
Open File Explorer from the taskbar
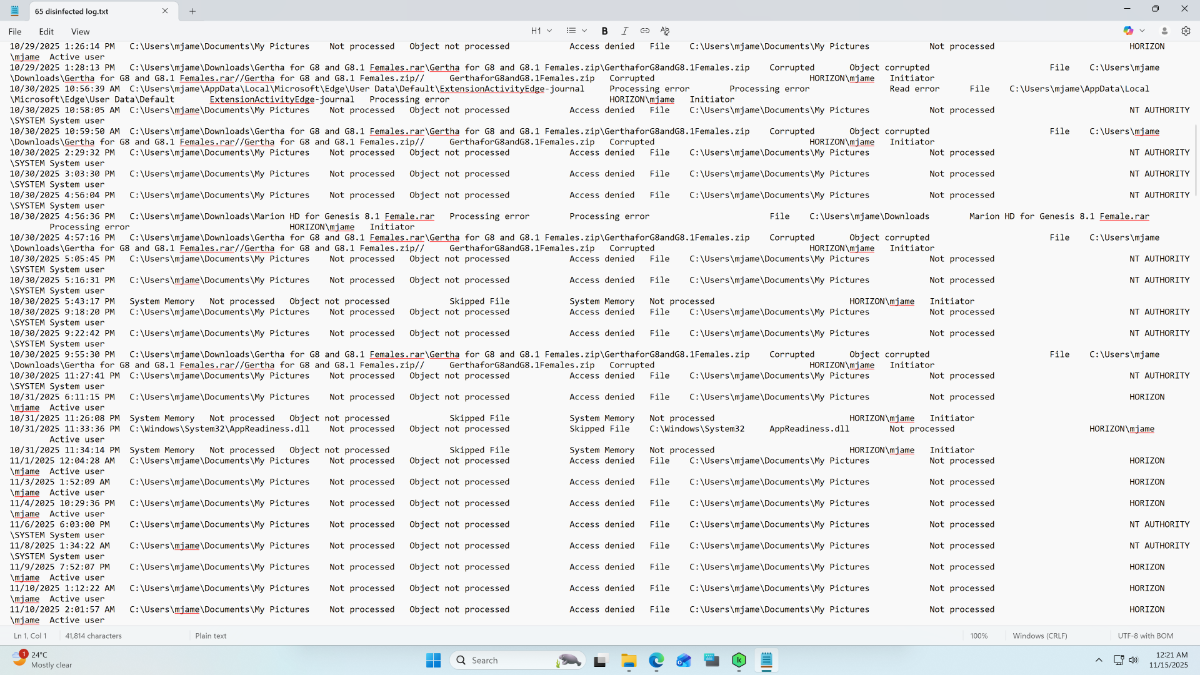[629, 660]
